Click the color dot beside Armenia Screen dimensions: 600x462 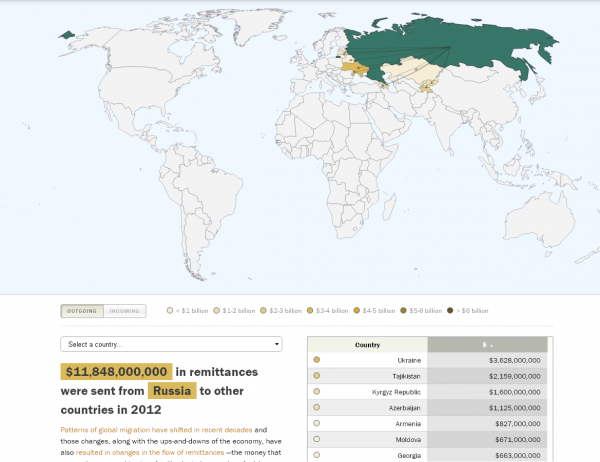coord(316,423)
